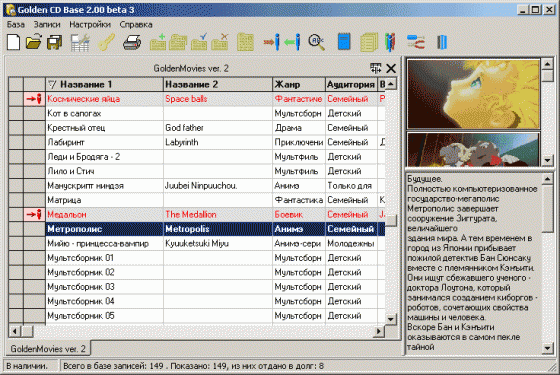Open search with the magnifier Abc icon
The image size is (560, 375).
point(317,42)
